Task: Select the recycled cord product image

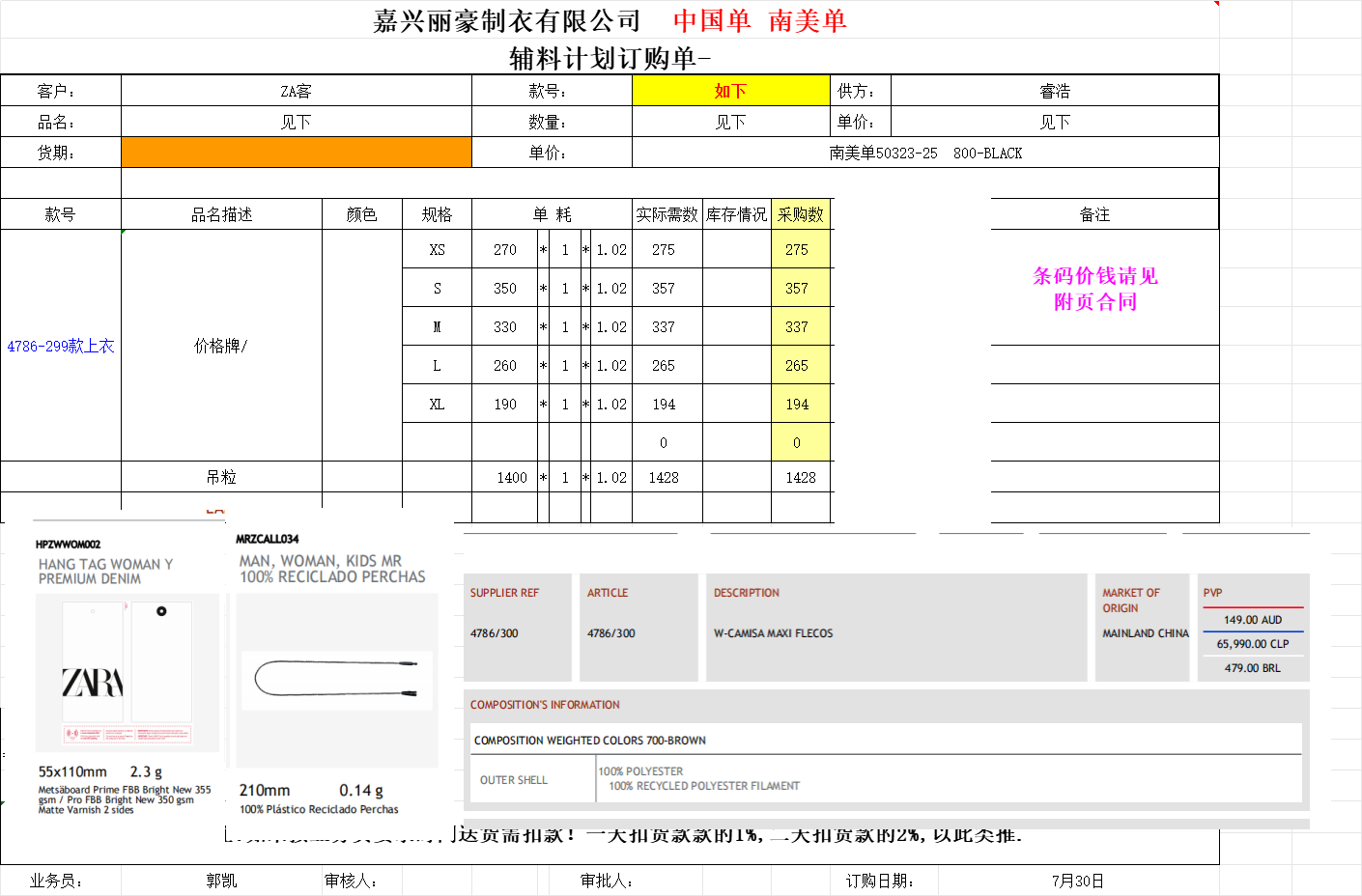Action: 336,680
